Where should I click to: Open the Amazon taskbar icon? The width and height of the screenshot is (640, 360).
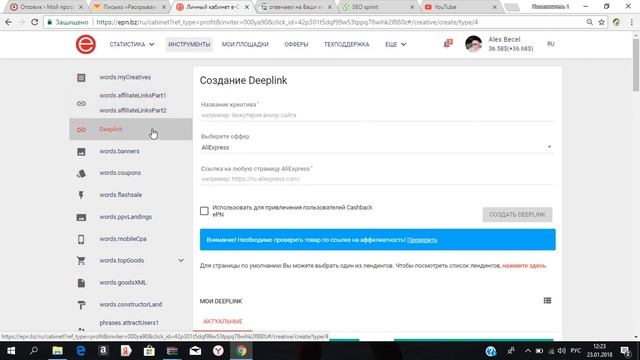click(x=103, y=351)
